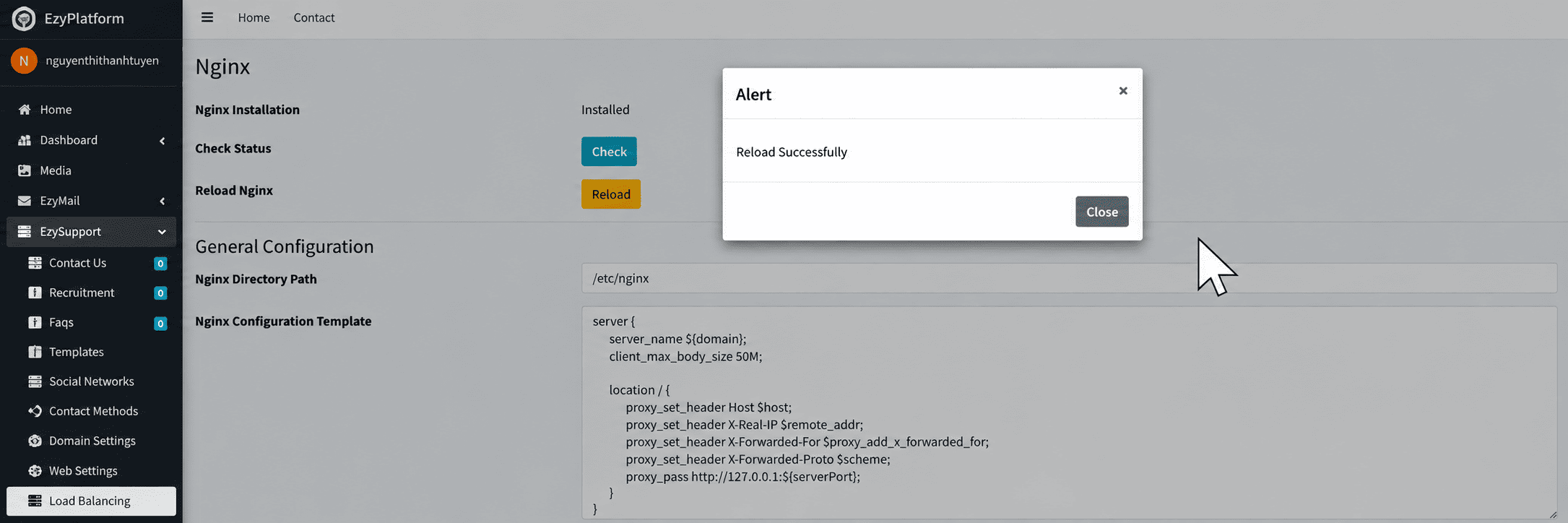
Task: Click the Contact Us item icon
Action: click(35, 263)
